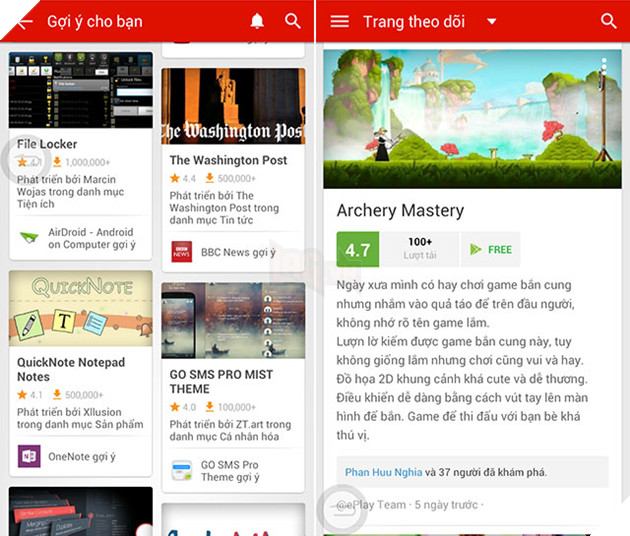This screenshot has width=630, height=536.
Task: Open search in Gợi ý cho bạn header
Action: (292, 21)
